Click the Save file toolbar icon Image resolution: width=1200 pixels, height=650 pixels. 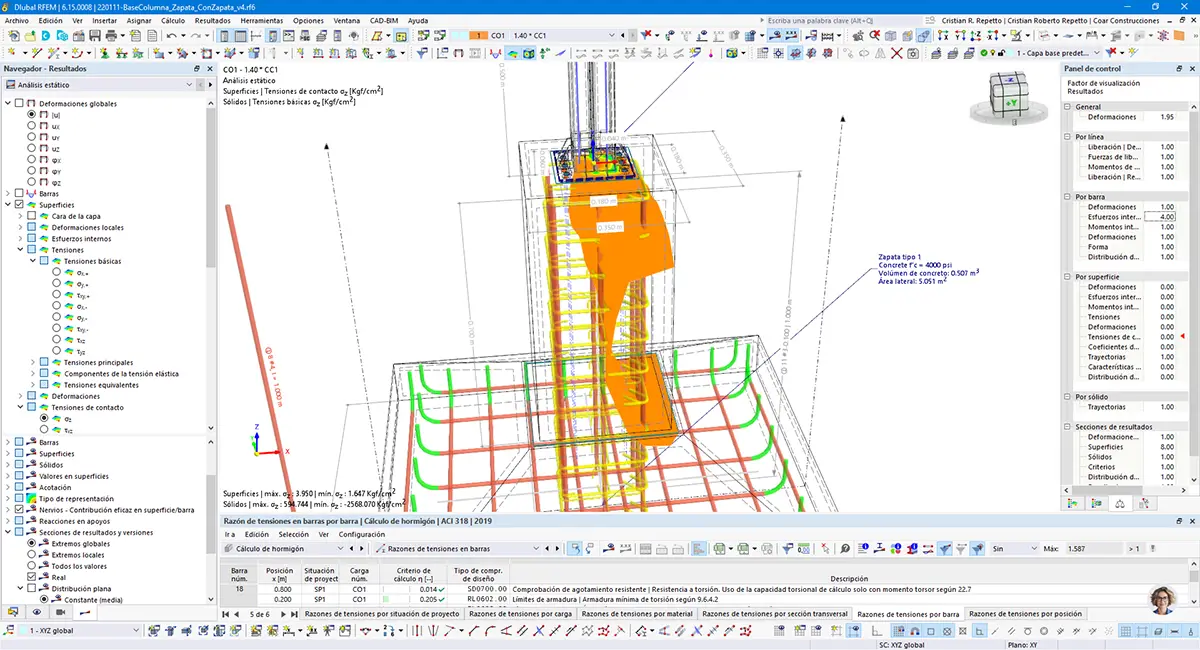(x=95, y=35)
